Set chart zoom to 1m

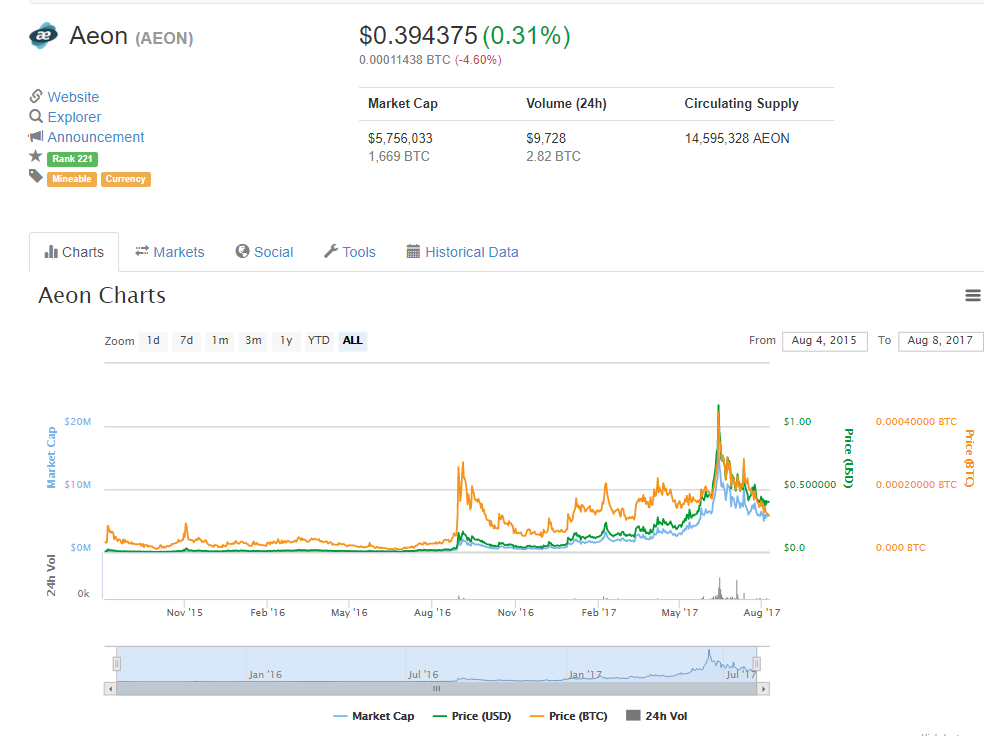[220, 341]
